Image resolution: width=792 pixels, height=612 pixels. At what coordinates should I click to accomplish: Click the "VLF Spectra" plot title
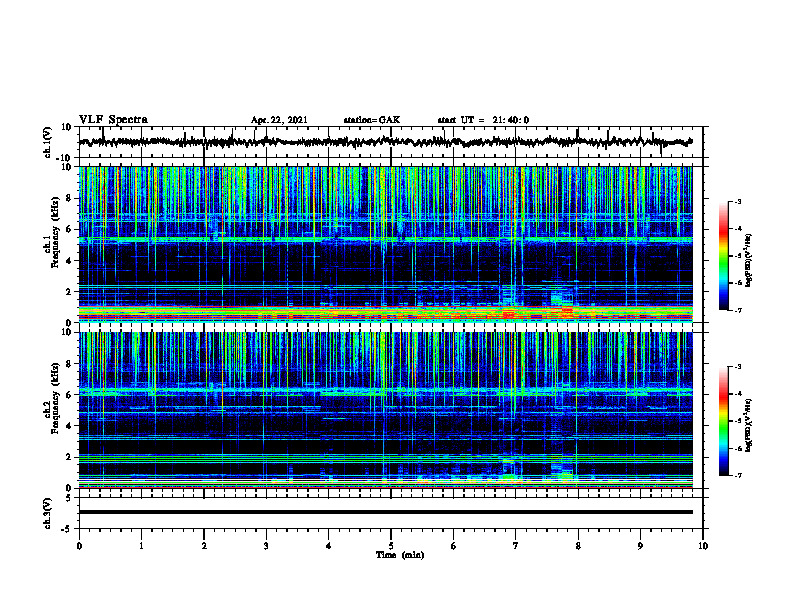tap(113, 120)
